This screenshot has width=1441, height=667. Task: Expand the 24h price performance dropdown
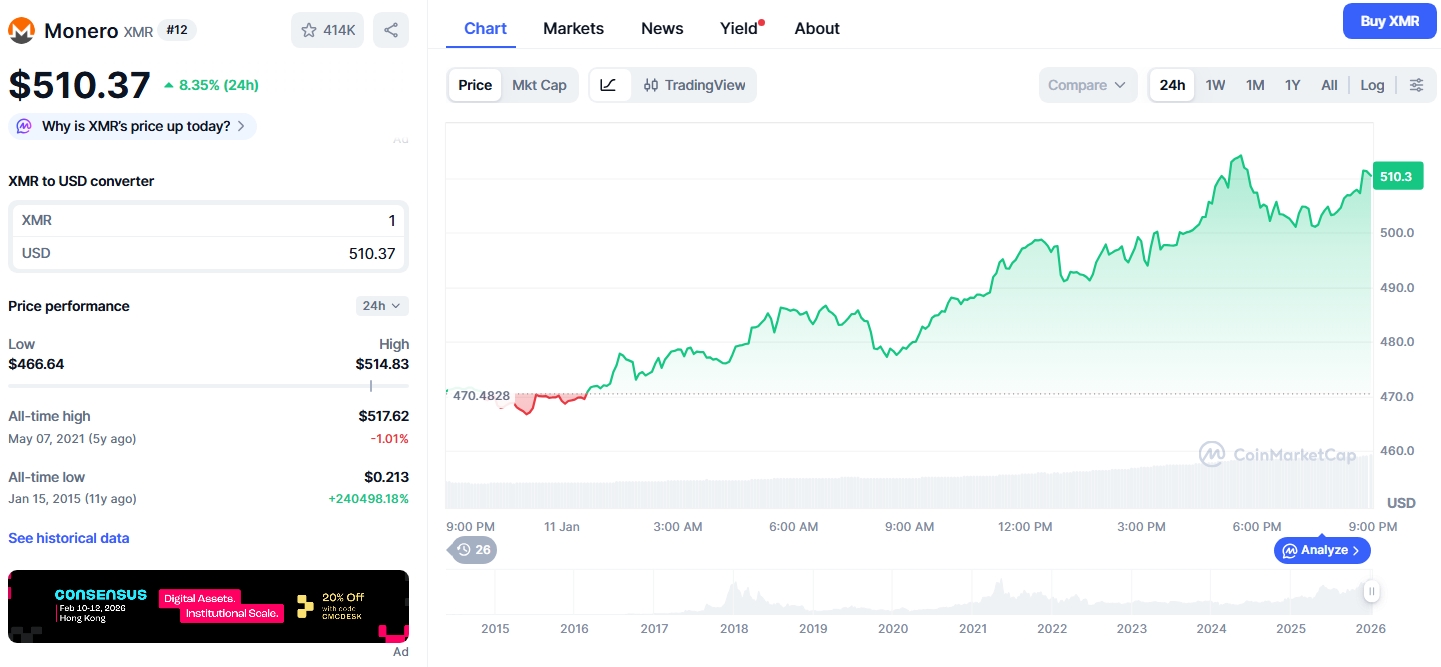coord(382,306)
